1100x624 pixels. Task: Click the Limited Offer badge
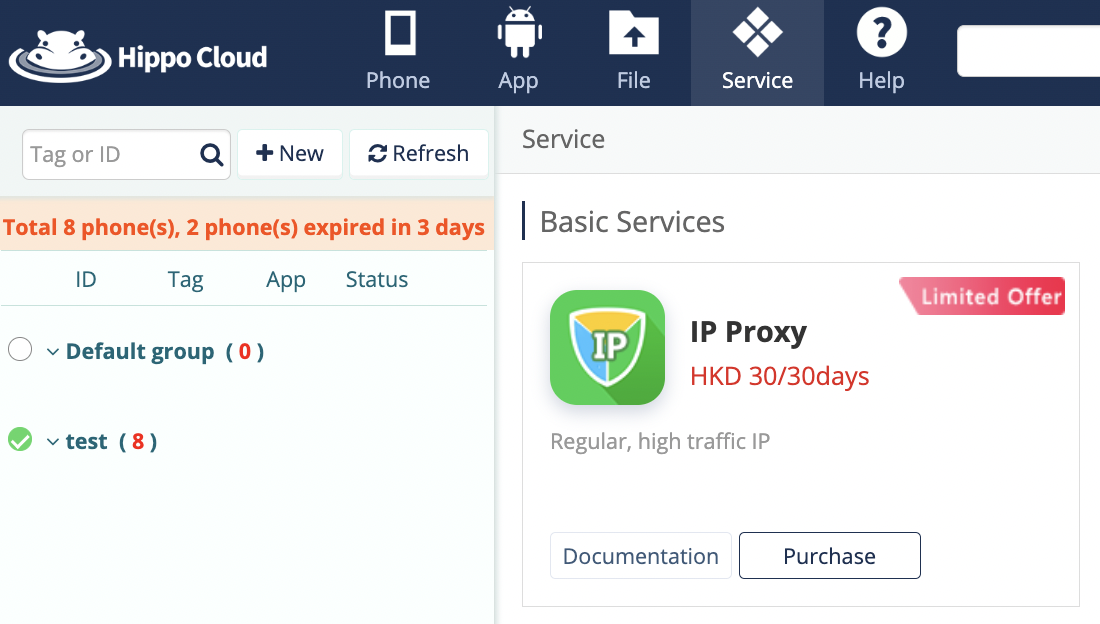point(982,296)
